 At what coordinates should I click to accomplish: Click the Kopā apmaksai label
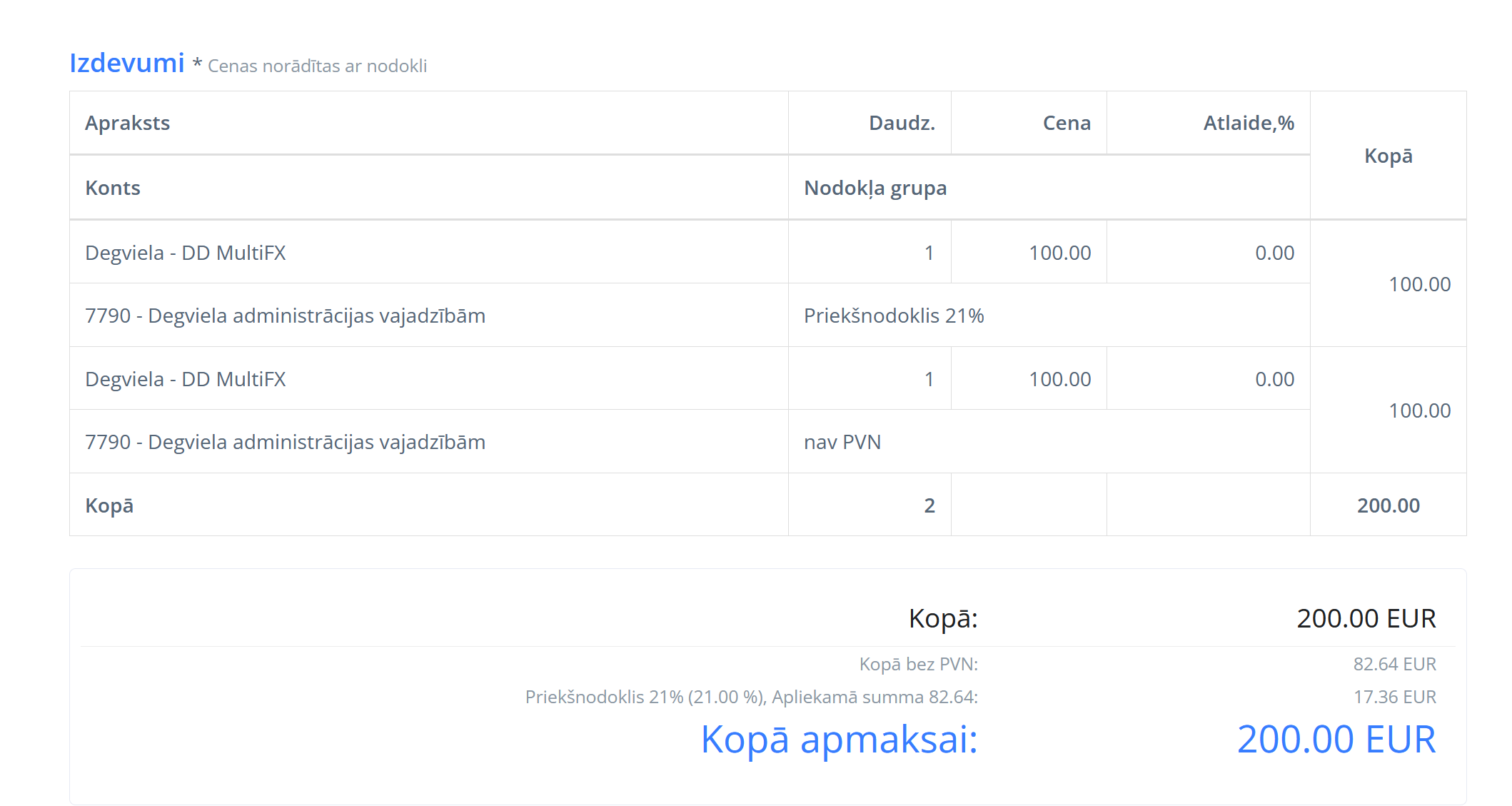coord(839,739)
